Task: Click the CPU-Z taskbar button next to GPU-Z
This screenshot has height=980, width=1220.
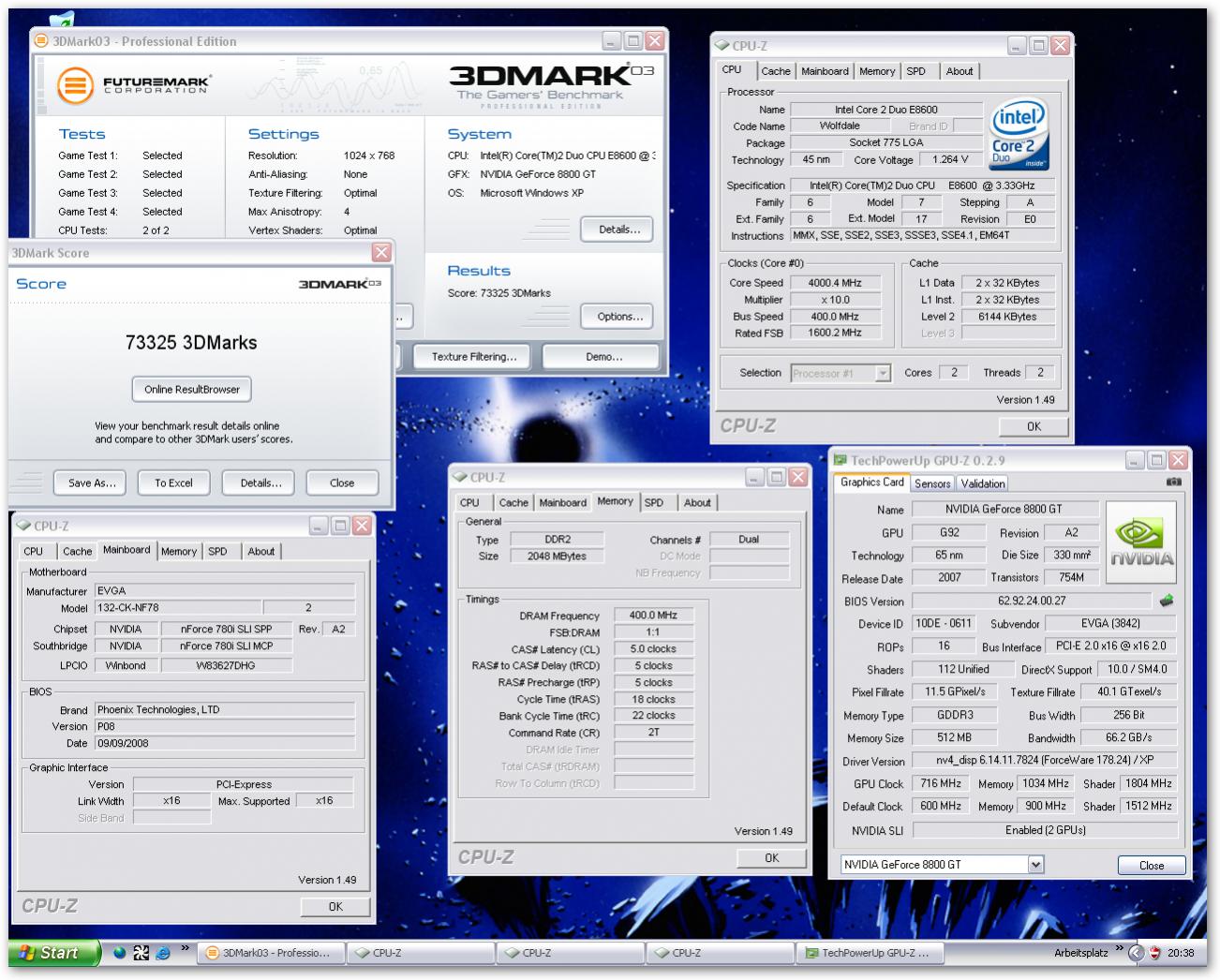Action: pyautogui.click(x=720, y=953)
